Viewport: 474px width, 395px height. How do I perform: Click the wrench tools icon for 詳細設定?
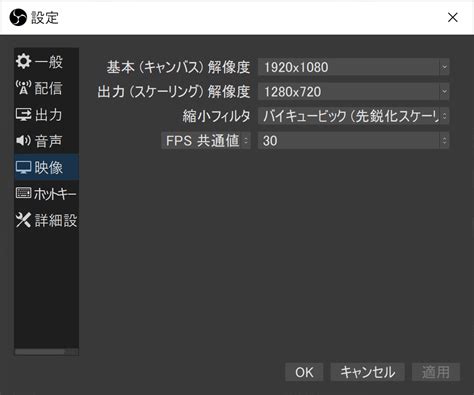click(x=23, y=220)
